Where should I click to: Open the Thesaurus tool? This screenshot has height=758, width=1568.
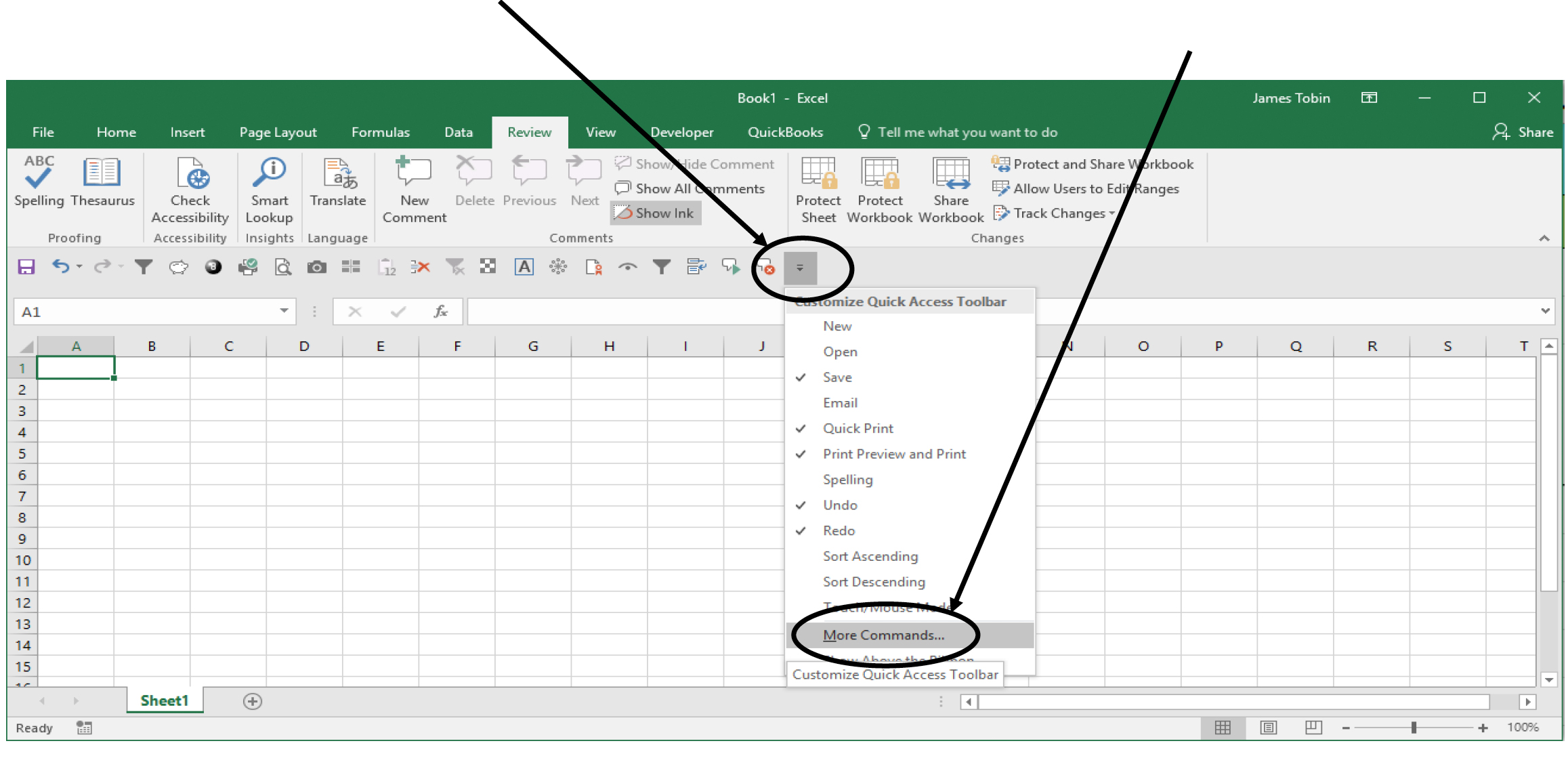(x=102, y=182)
